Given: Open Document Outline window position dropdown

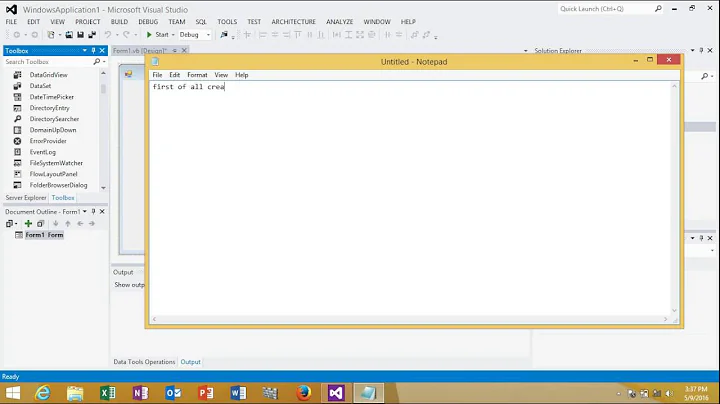Looking at the screenshot, I should [84, 212].
